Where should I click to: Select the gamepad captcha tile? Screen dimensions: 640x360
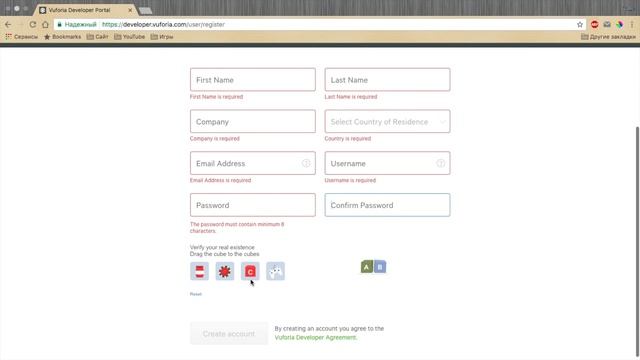click(x=276, y=271)
